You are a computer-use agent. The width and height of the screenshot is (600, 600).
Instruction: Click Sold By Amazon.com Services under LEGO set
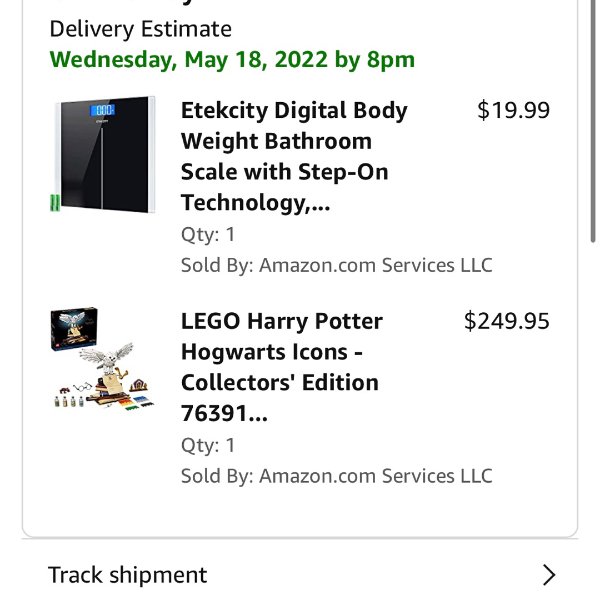coord(337,476)
